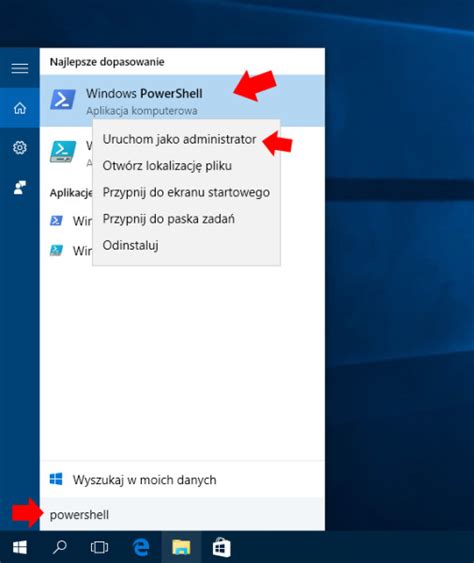Click the search box containing powershell
This screenshot has height=563, width=474.
[x=182, y=514]
